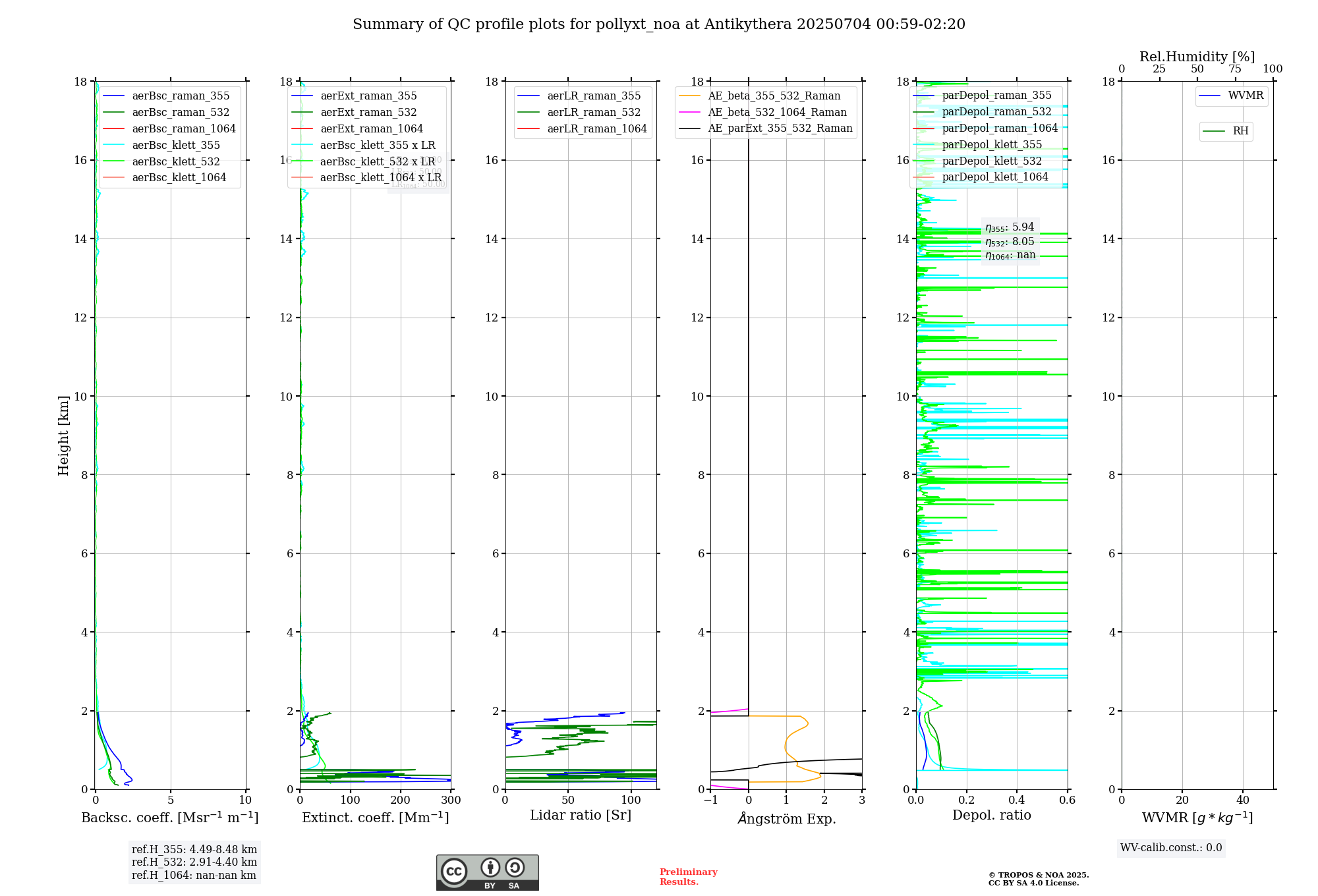The image size is (1318, 896).
Task: Select legend entry aerBsc_klett_1064
Action: click(x=165, y=178)
